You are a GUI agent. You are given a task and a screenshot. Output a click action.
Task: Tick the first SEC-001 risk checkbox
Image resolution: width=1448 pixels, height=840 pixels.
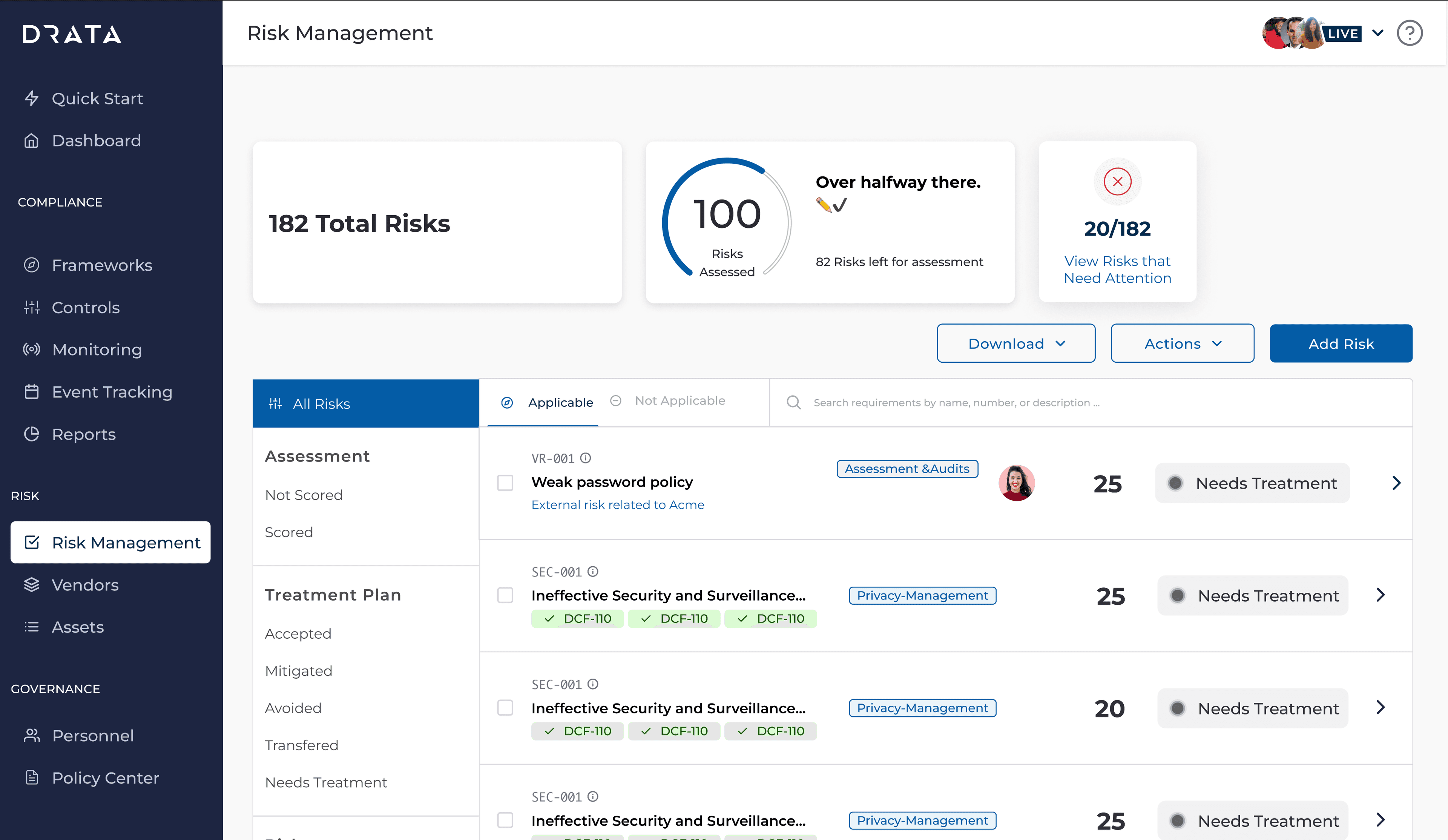[x=505, y=595]
